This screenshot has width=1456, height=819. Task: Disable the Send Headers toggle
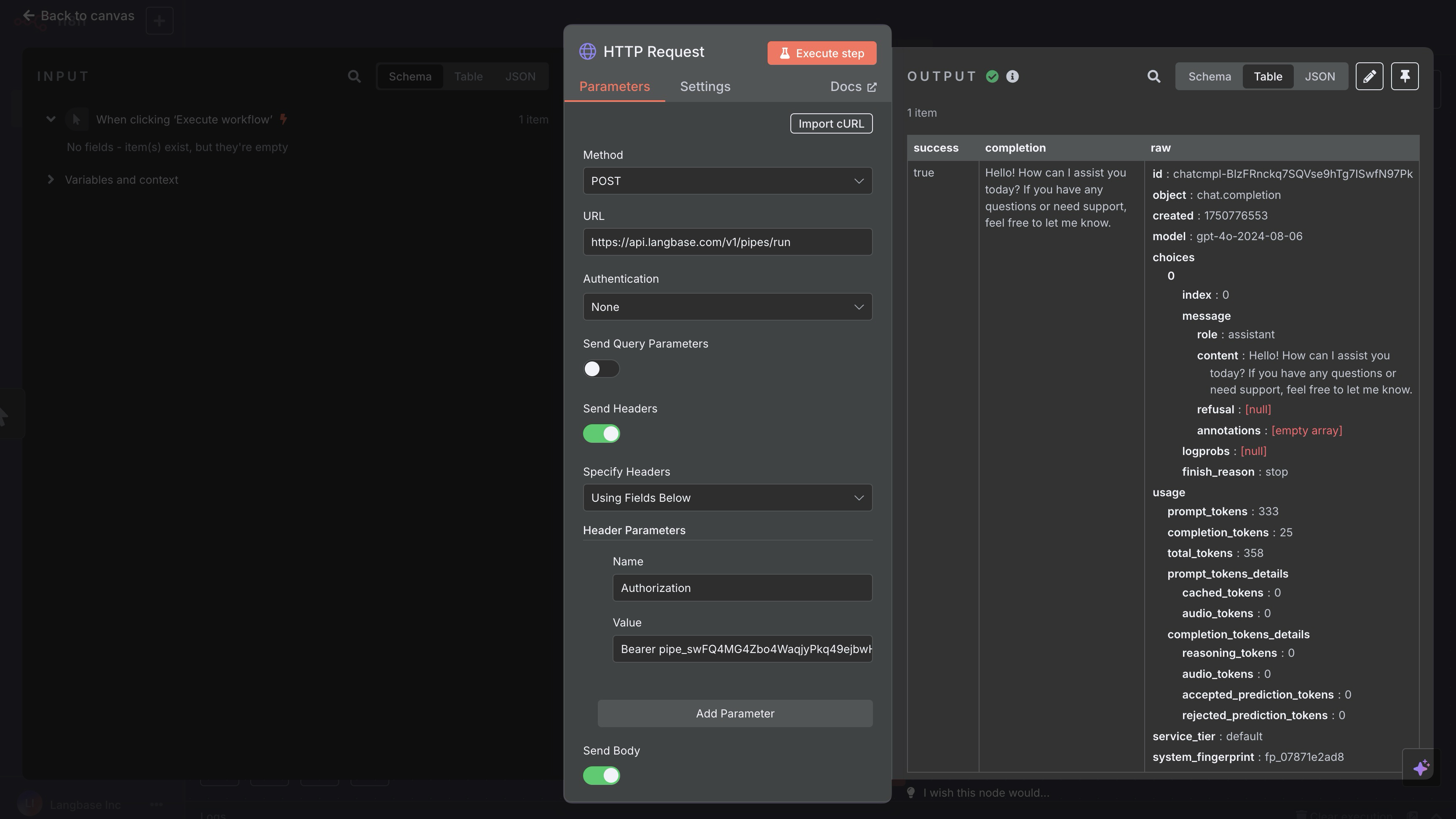point(601,434)
